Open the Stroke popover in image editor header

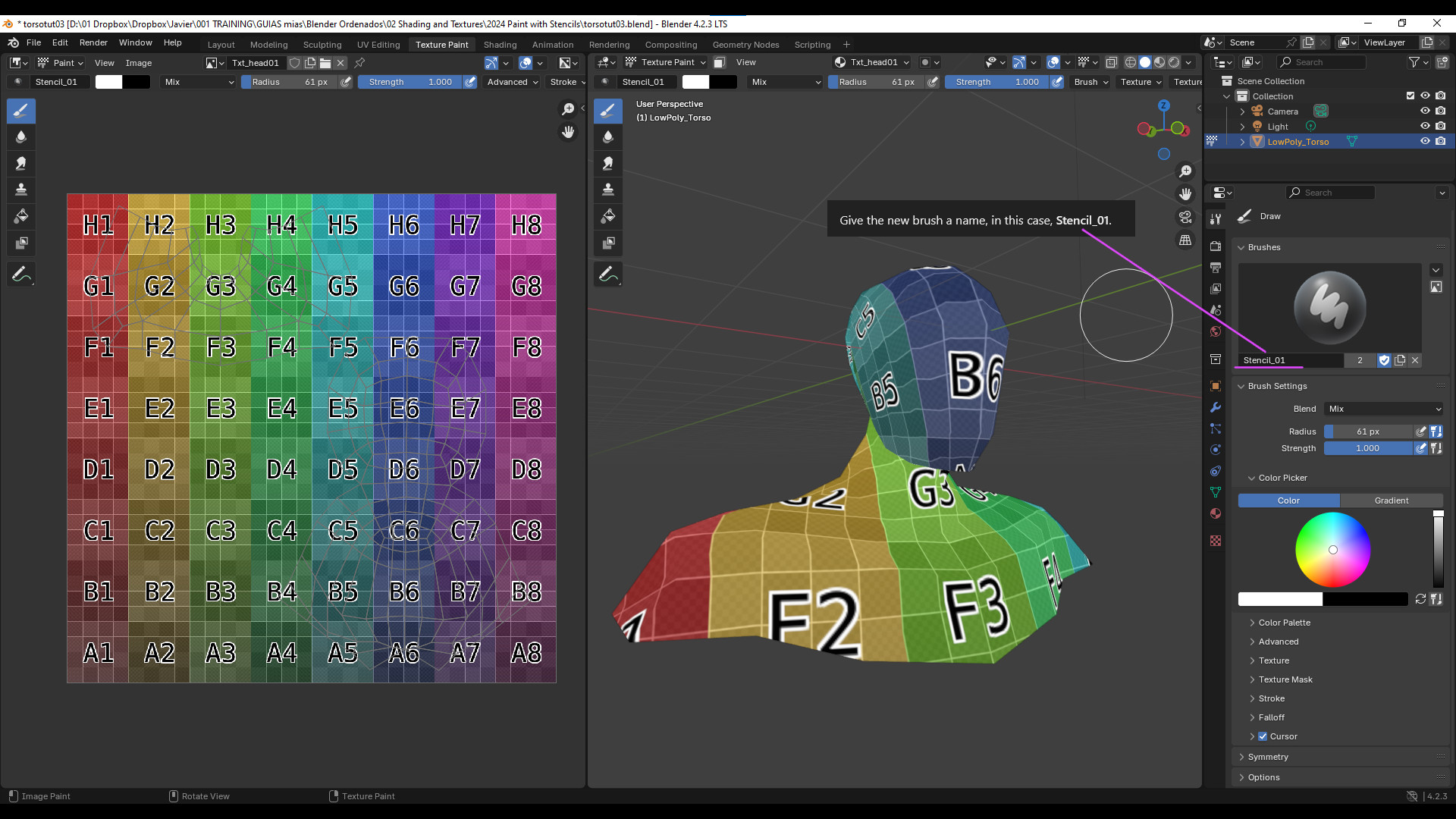pyautogui.click(x=566, y=82)
